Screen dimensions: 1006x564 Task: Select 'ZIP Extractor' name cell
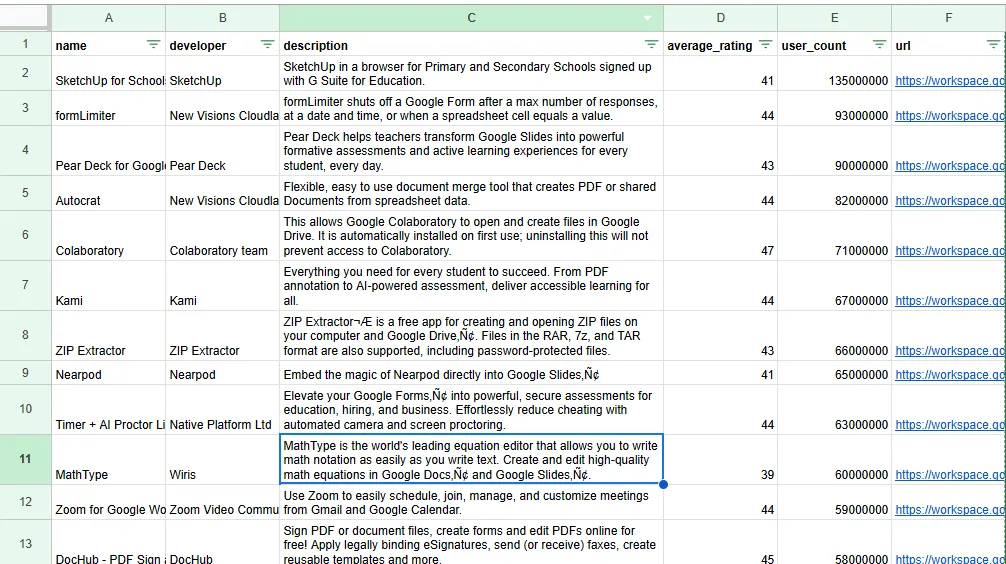(108, 336)
